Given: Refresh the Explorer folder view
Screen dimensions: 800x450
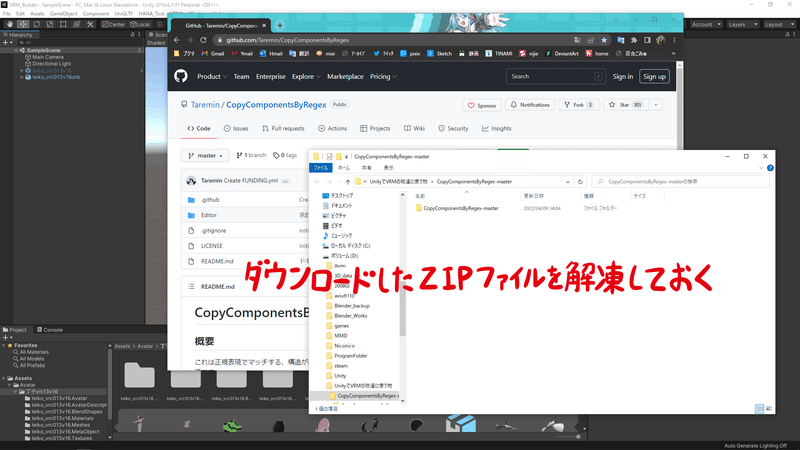Looking at the screenshot, I should click(580, 182).
